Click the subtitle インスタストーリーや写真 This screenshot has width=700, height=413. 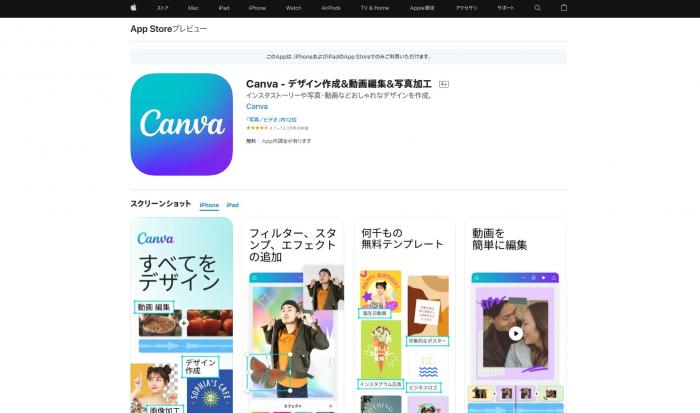coord(340,96)
